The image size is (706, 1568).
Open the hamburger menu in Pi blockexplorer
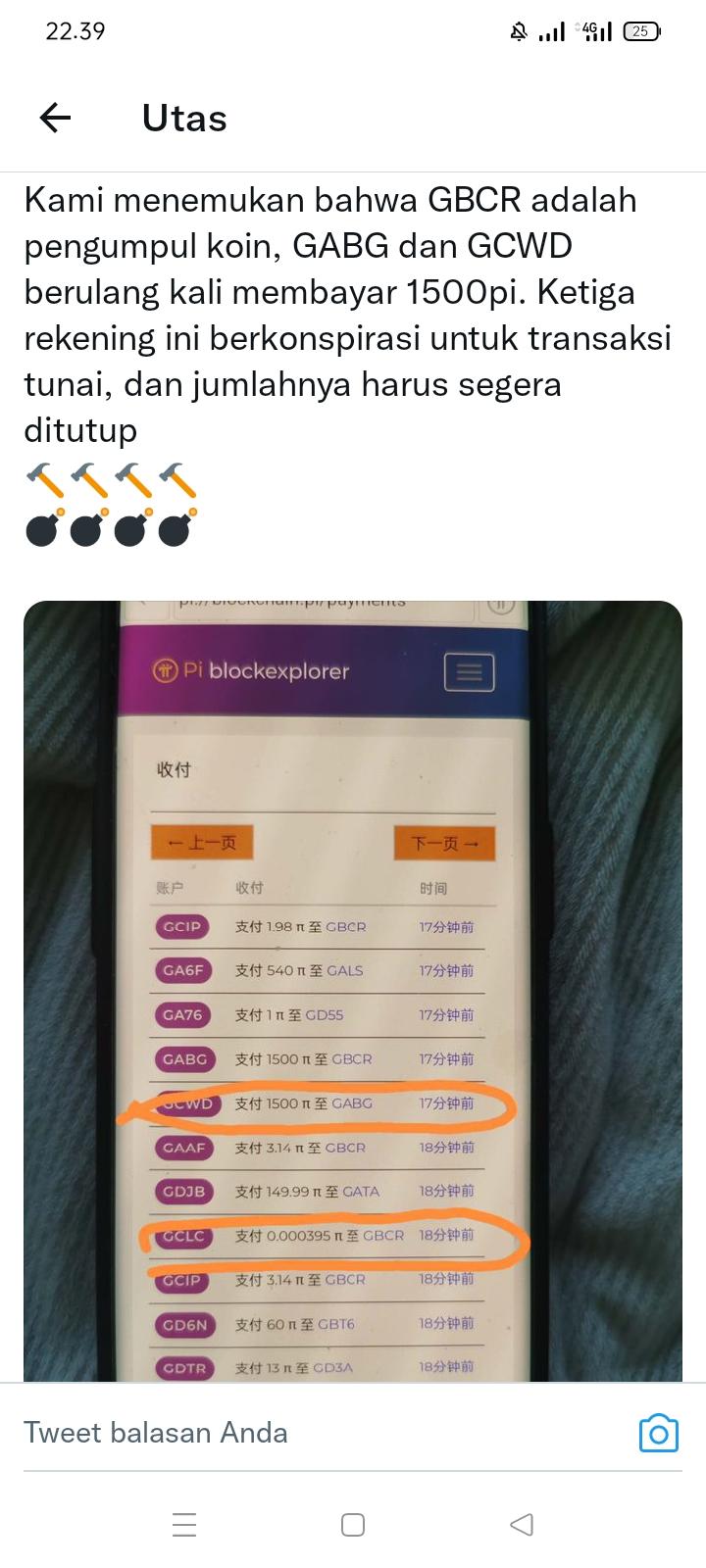[x=470, y=672]
